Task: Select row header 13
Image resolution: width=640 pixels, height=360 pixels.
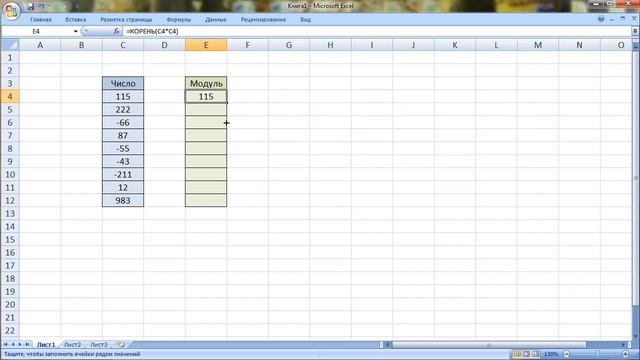Action: tap(10, 213)
